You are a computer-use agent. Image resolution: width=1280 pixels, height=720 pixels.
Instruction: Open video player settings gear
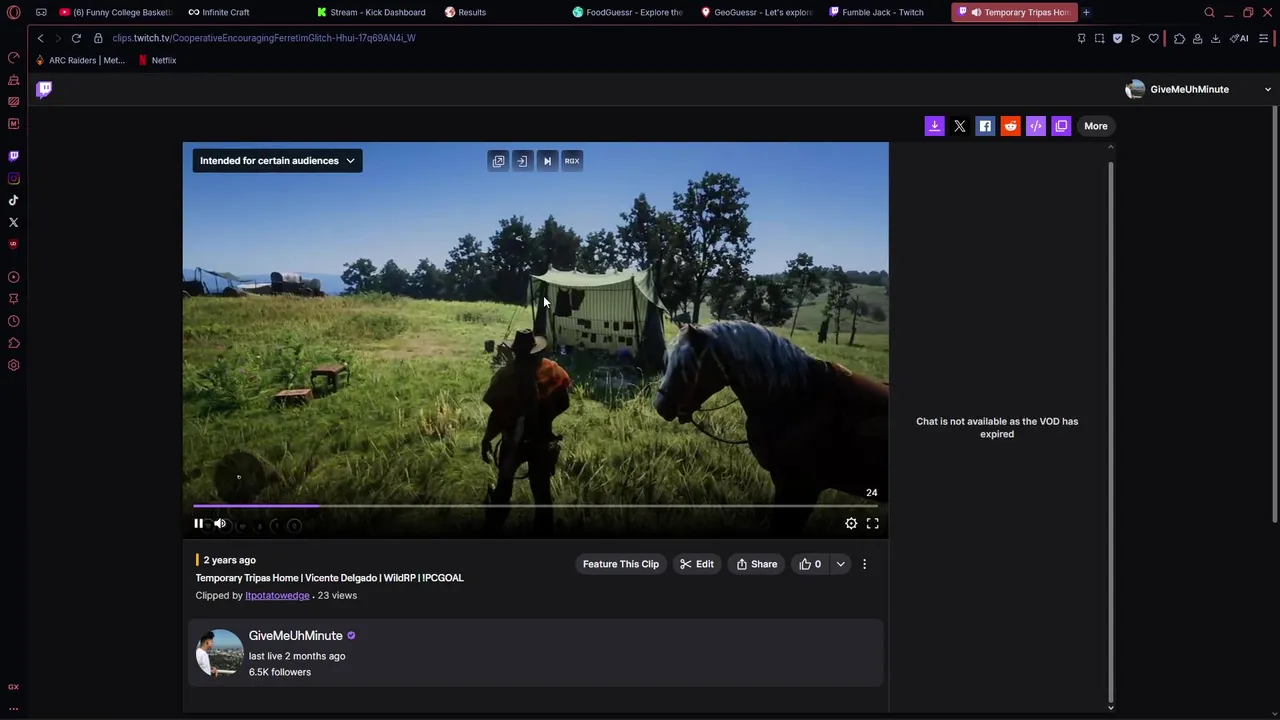point(851,523)
